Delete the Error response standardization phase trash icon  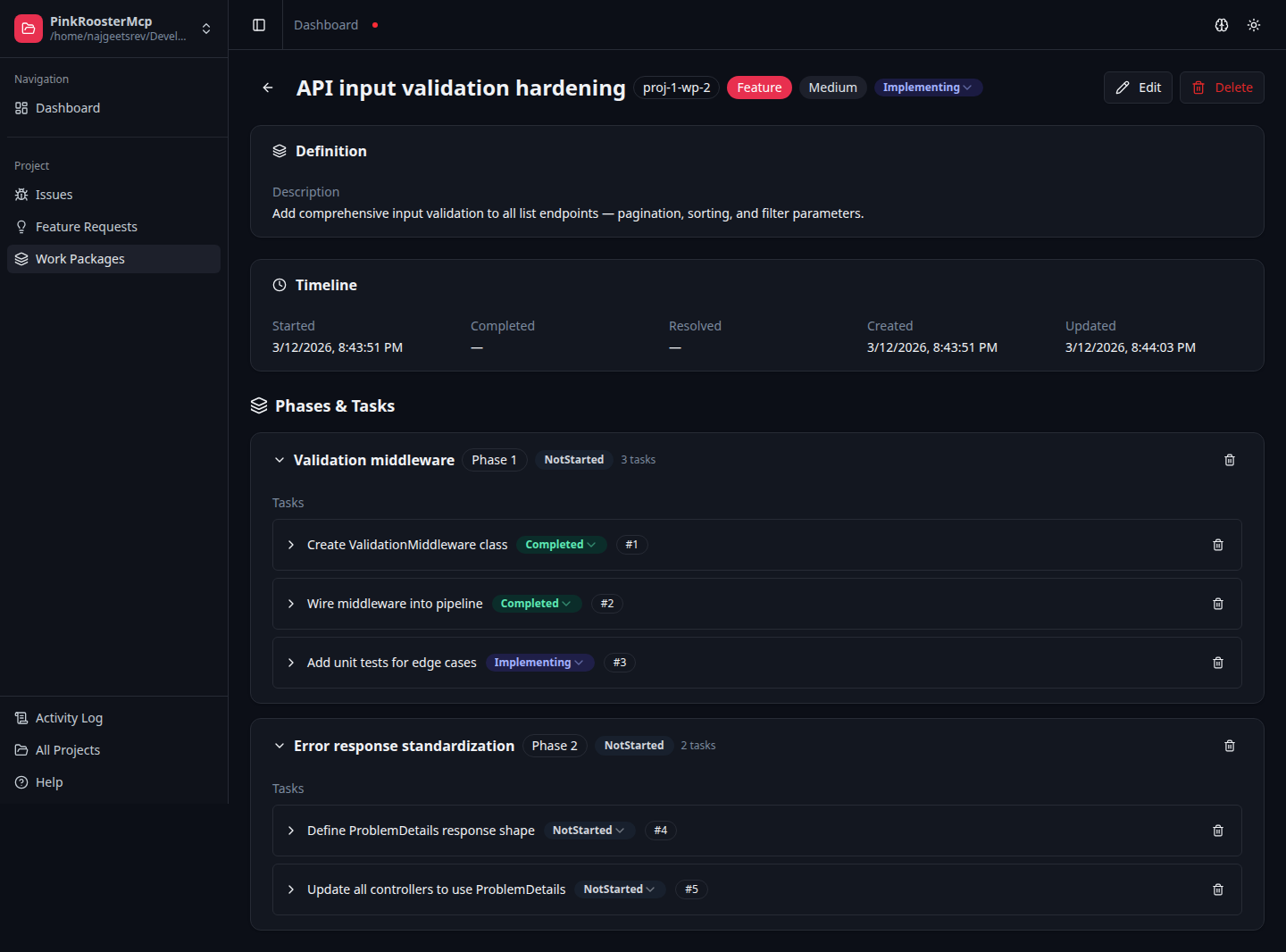[1230, 746]
